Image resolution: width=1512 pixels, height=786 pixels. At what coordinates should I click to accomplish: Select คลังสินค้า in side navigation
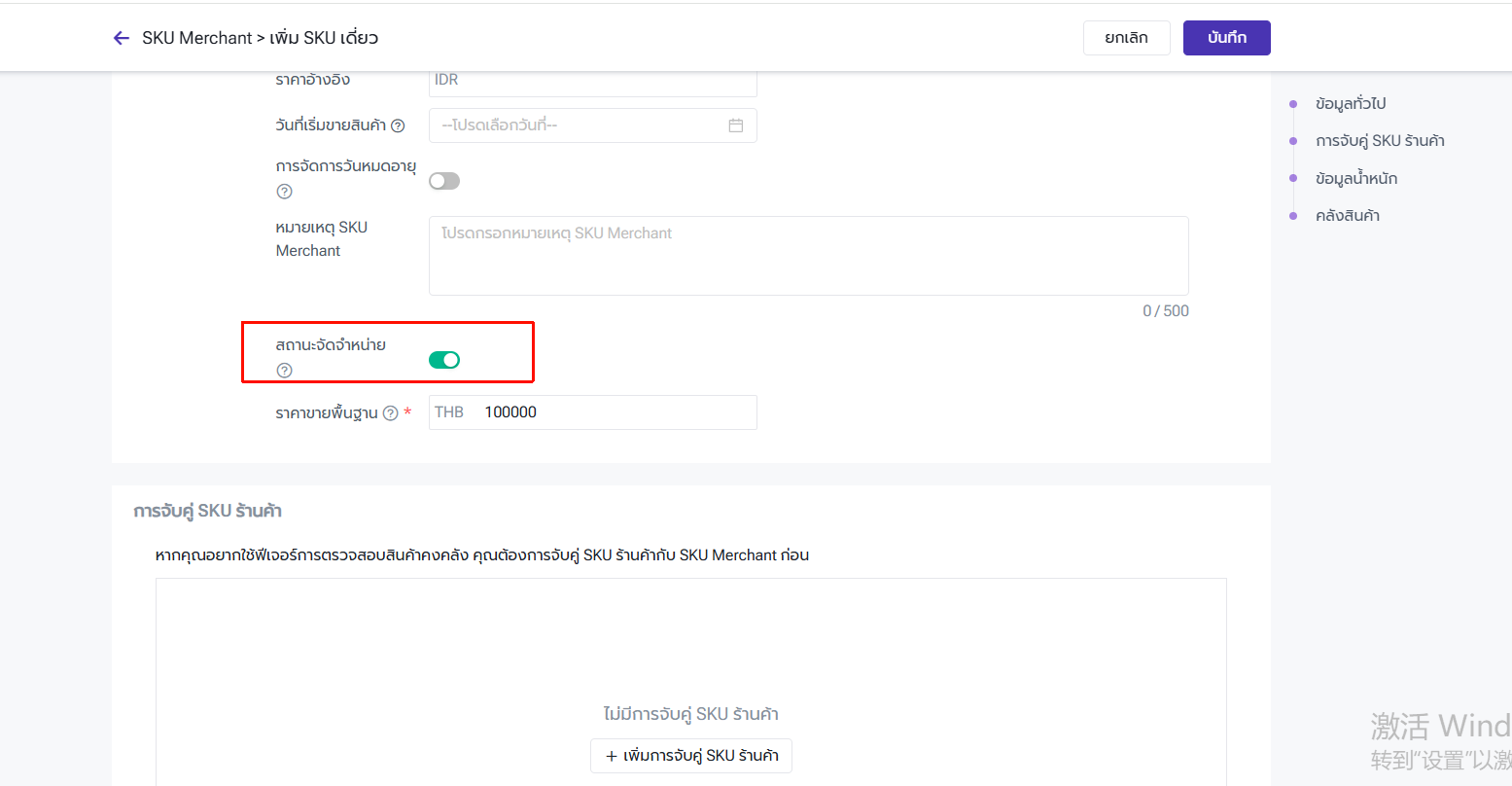tap(1347, 216)
